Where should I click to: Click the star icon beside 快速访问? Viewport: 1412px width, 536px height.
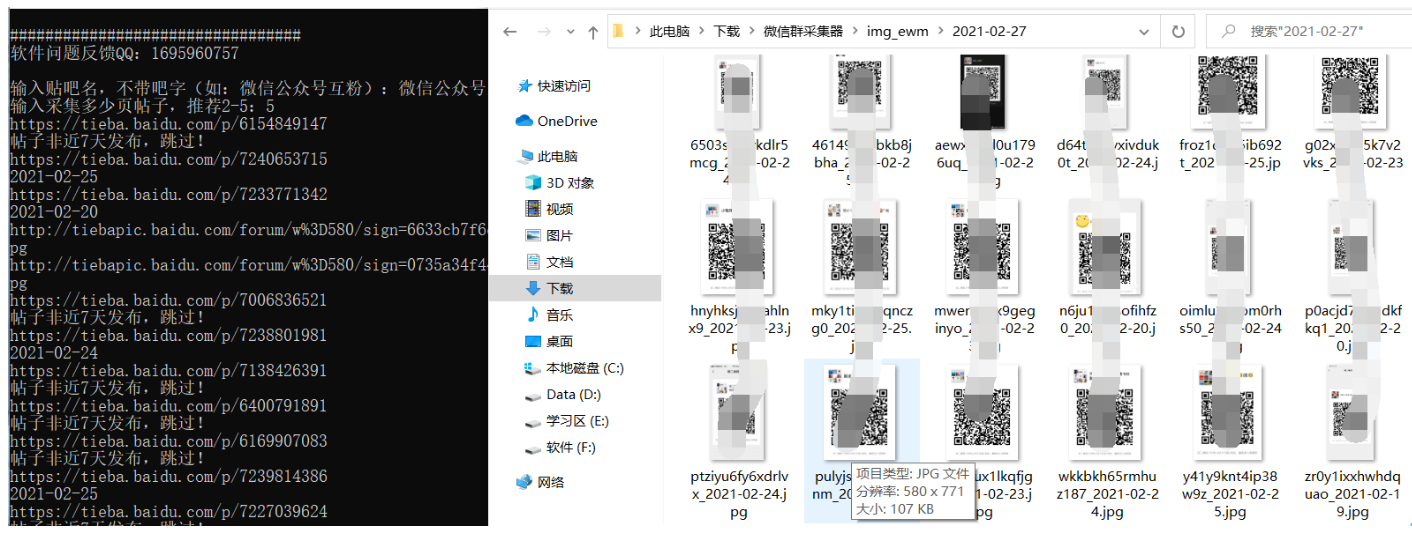524,86
